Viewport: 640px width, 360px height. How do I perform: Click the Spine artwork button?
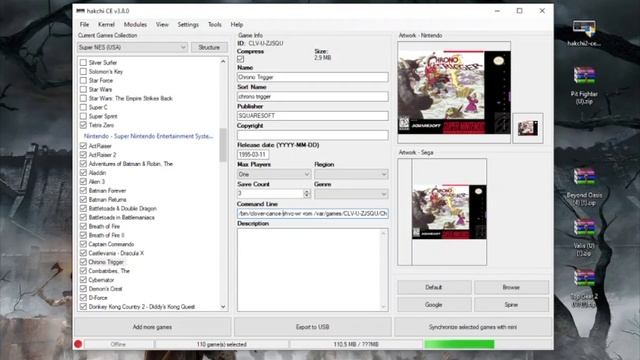[x=511, y=305]
